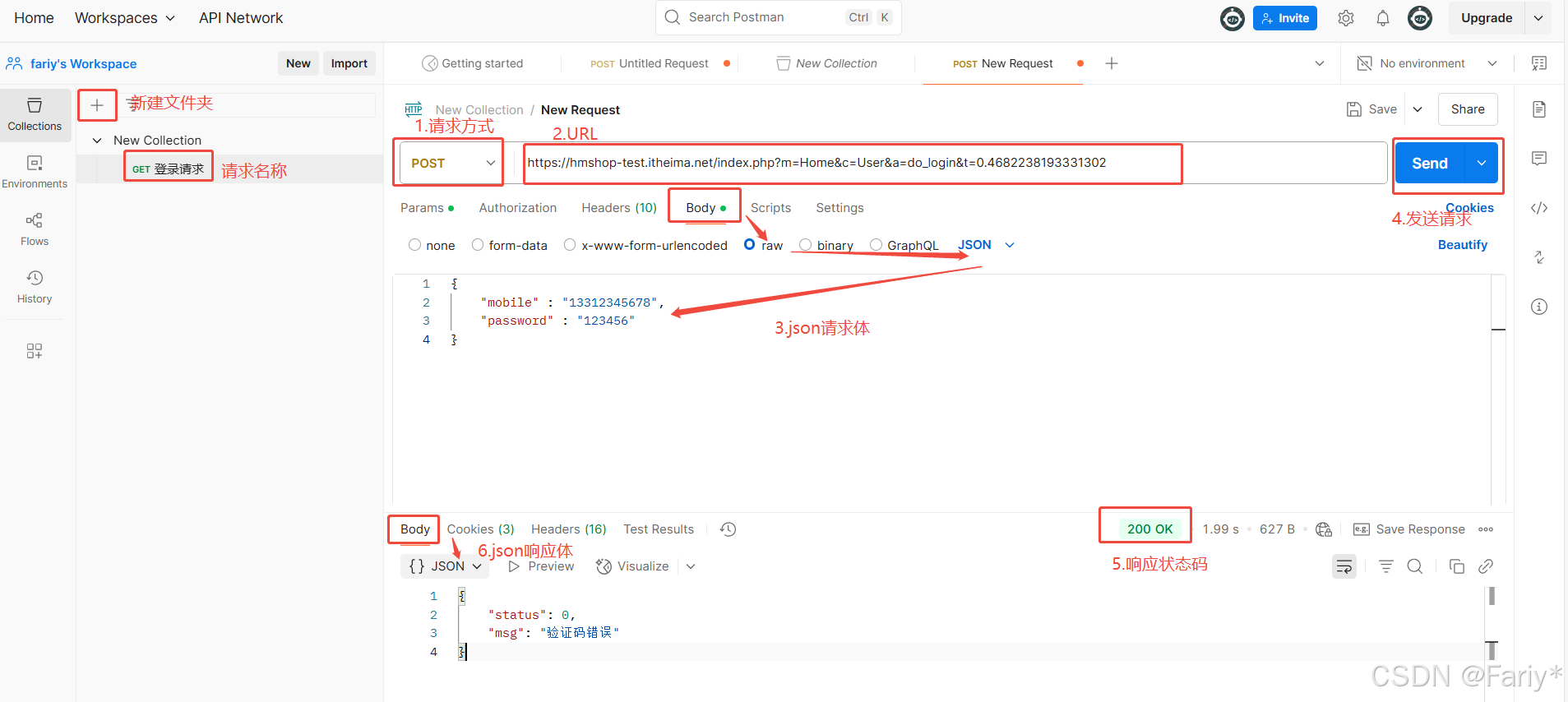Add a new request tab with plus
Screen dimensions: 1568x702
tap(1112, 63)
